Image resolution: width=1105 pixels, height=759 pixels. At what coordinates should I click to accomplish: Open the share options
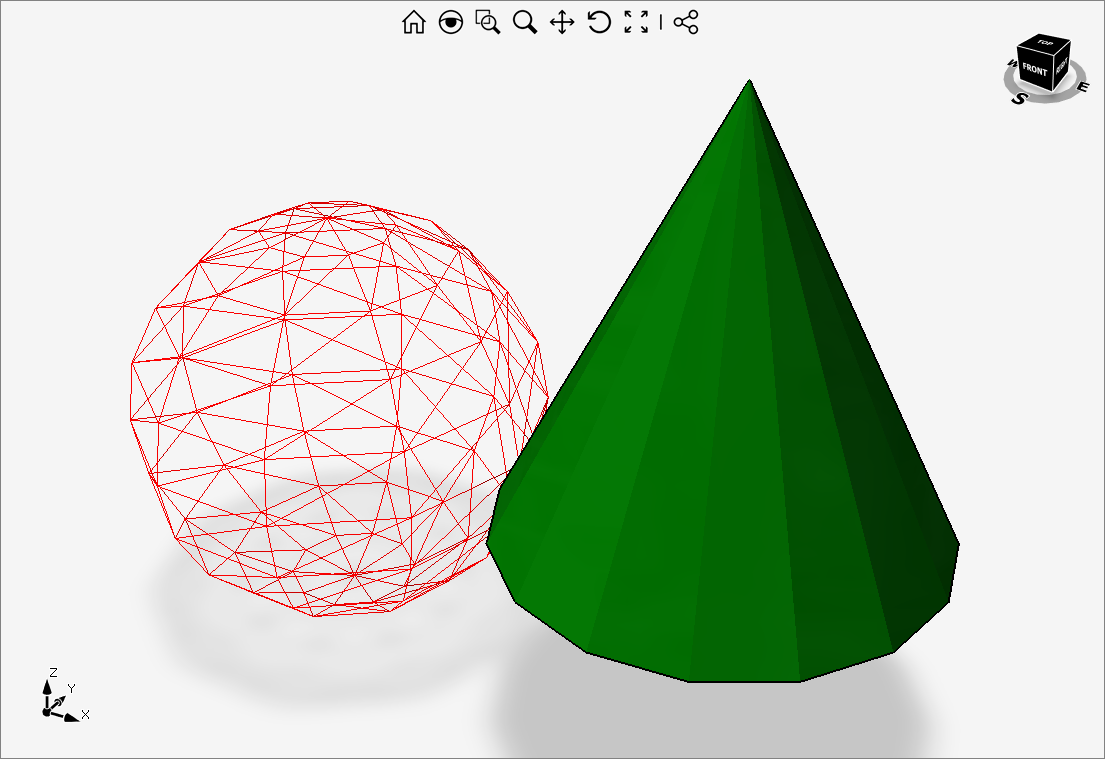click(686, 22)
